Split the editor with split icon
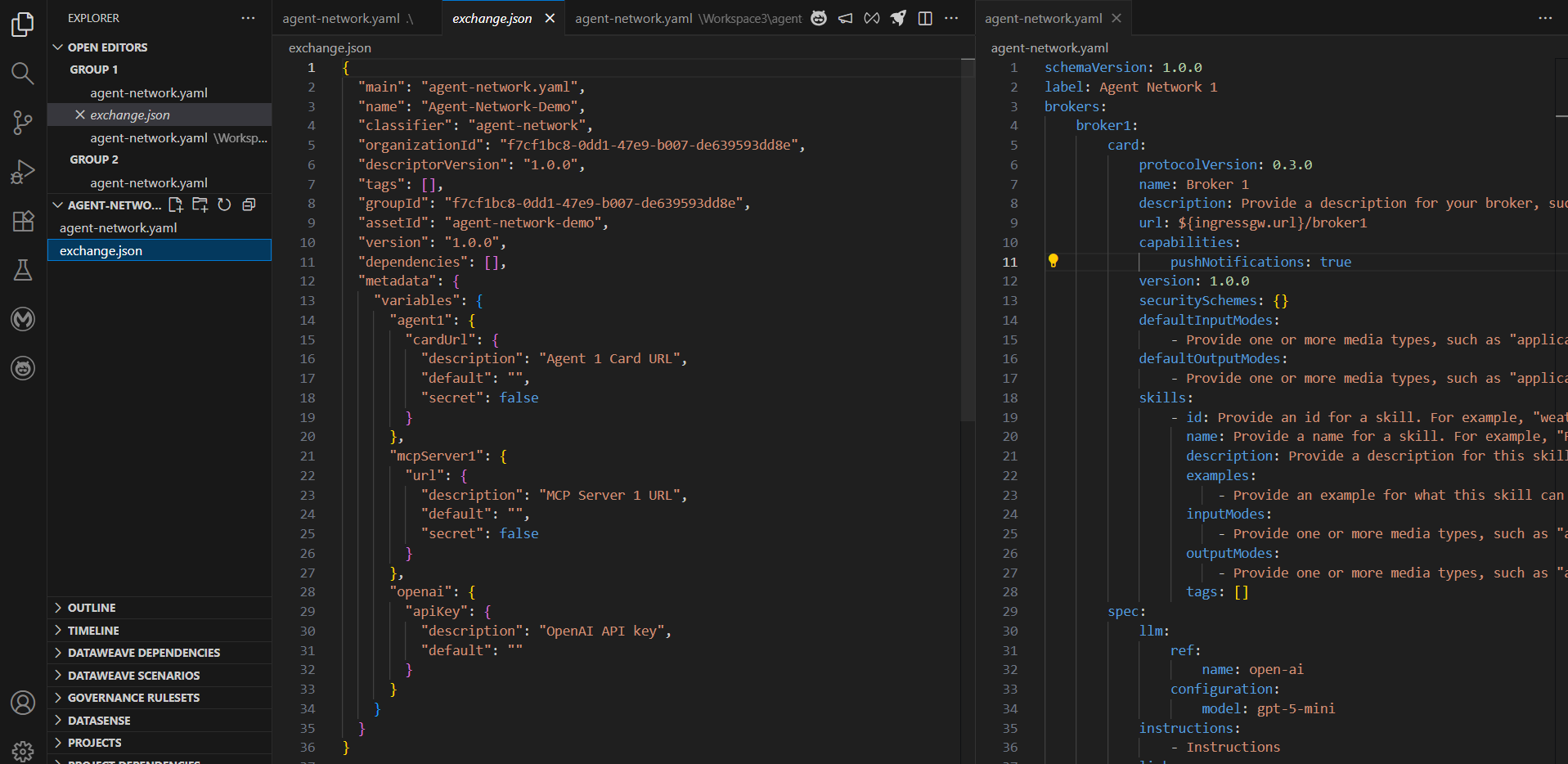 coord(925,18)
